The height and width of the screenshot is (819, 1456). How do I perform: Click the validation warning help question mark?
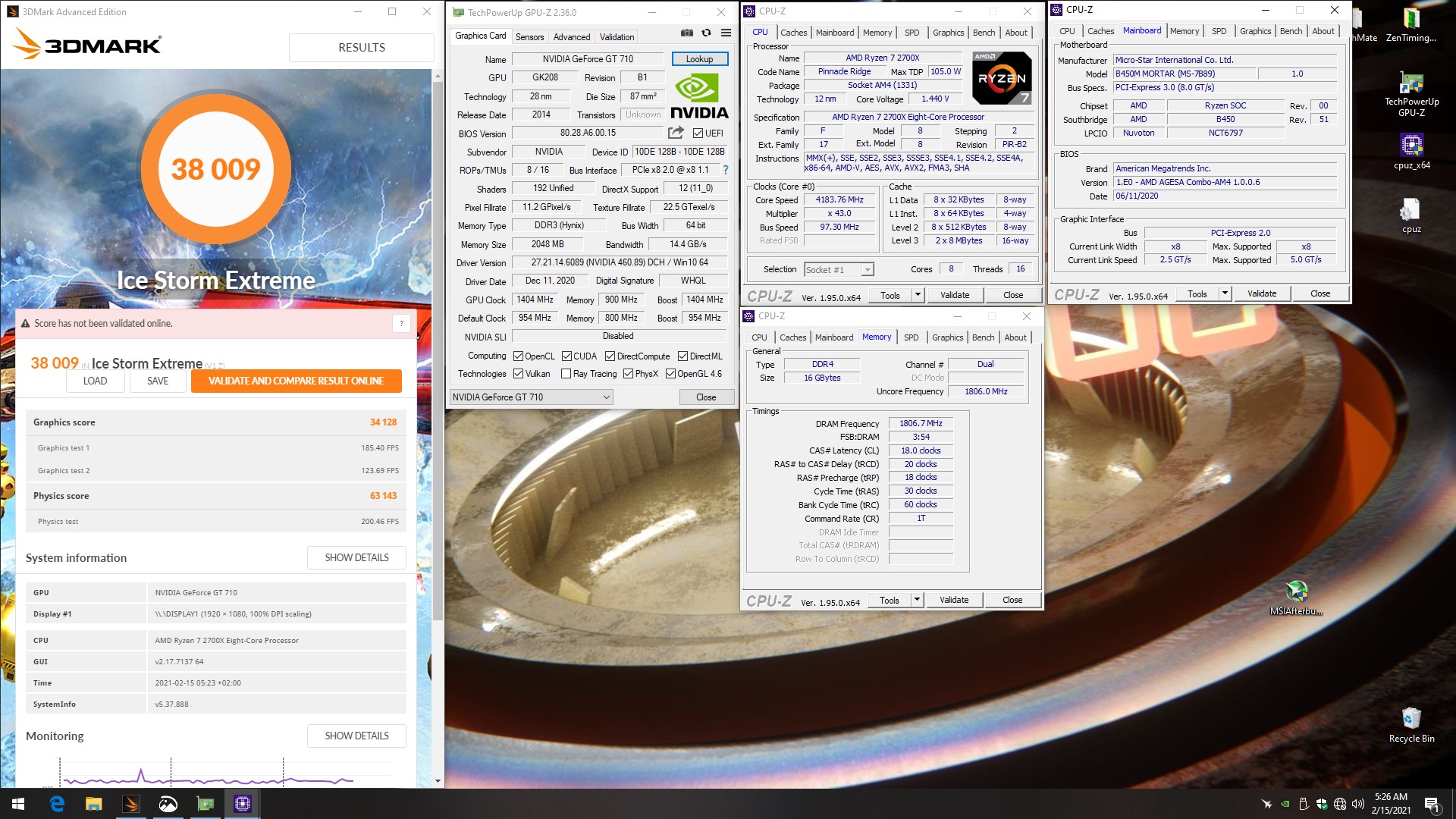[401, 324]
